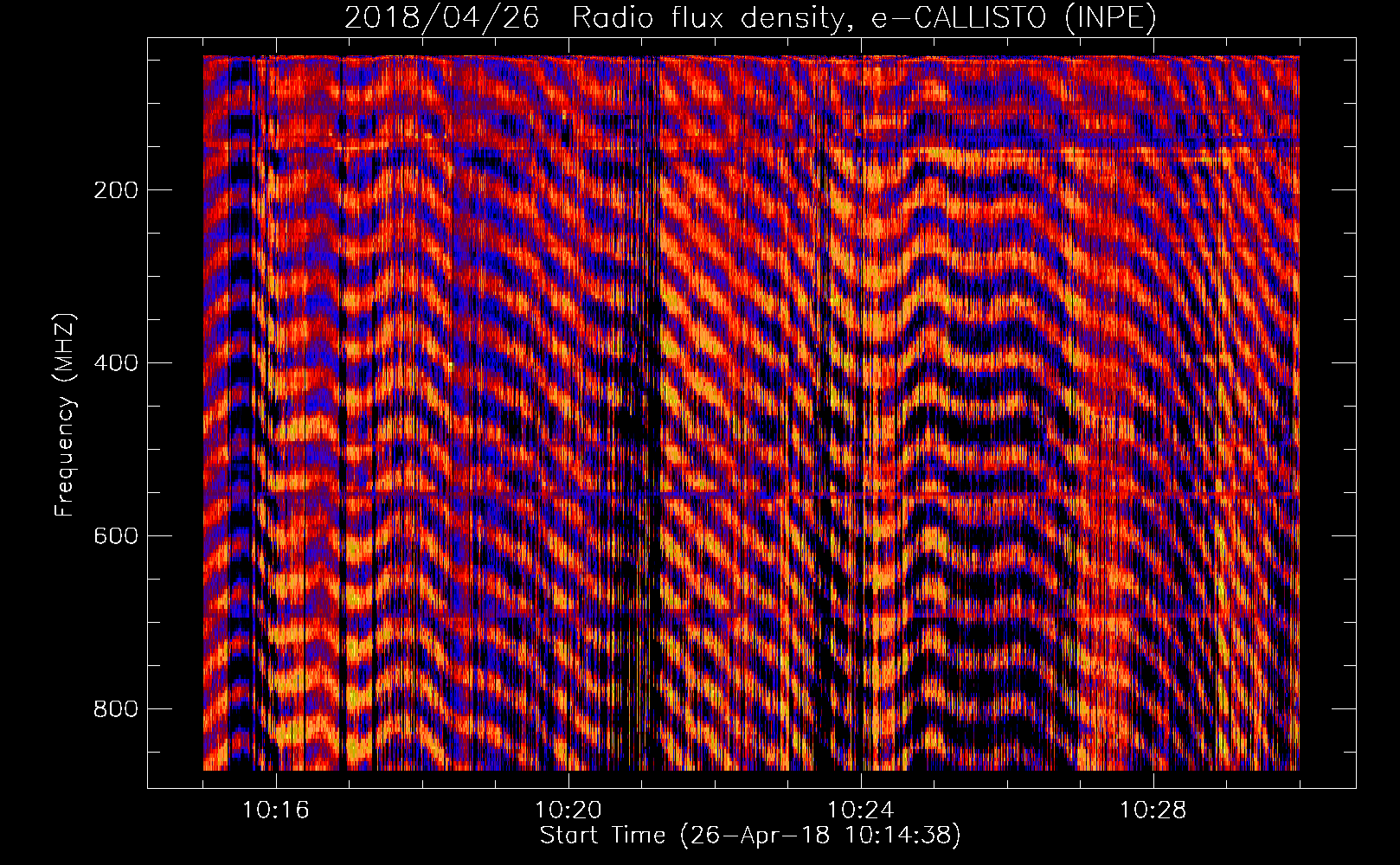Click the '600' frequency tick label
The height and width of the screenshot is (865, 1400).
point(116,536)
